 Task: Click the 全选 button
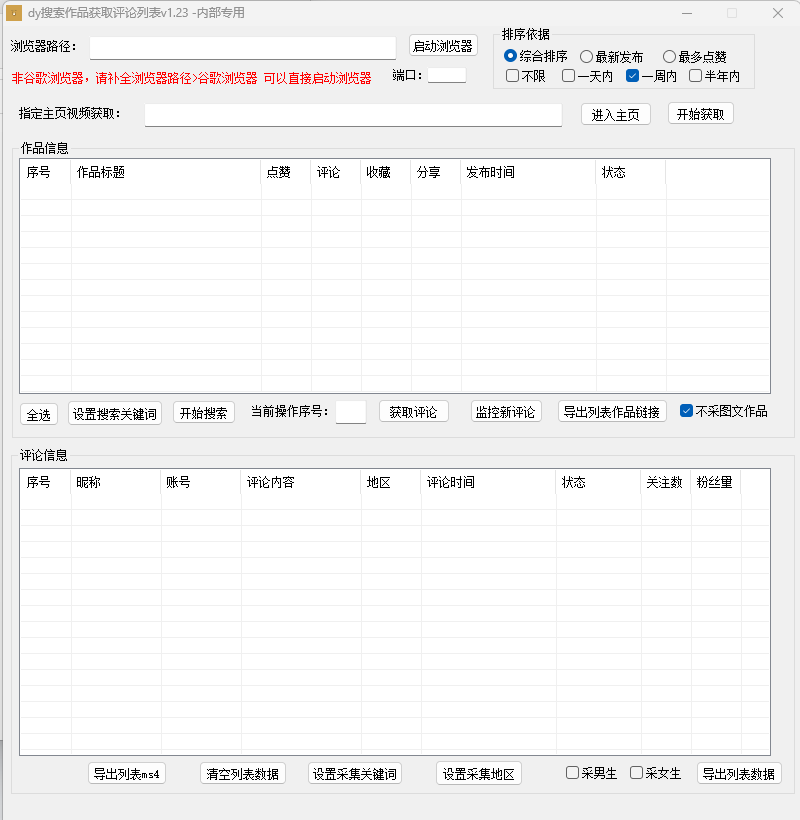coord(39,414)
